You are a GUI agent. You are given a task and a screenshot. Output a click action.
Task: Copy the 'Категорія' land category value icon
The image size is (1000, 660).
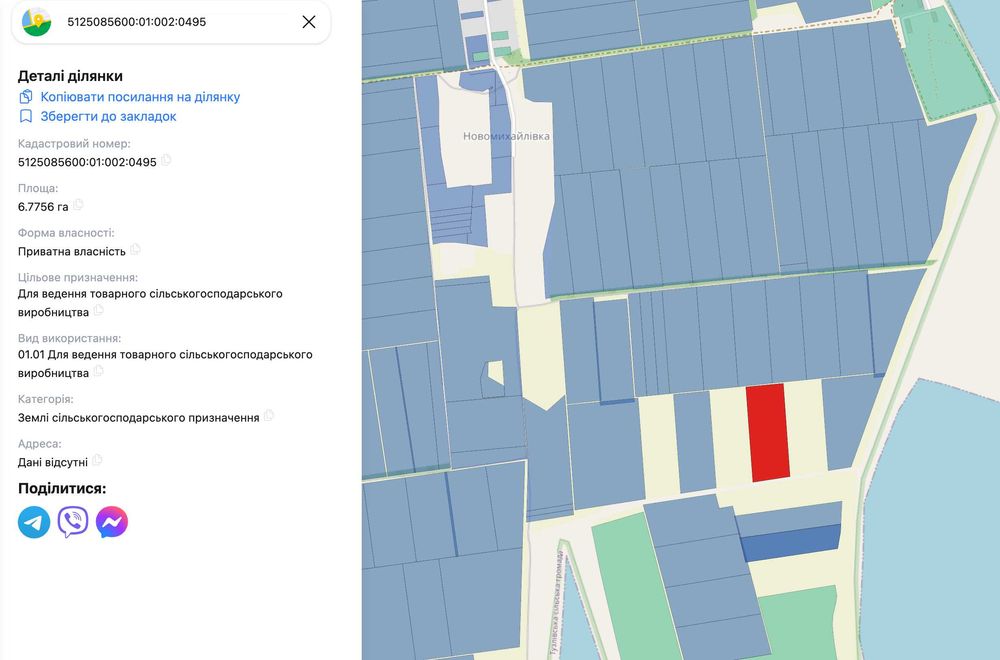(x=268, y=416)
